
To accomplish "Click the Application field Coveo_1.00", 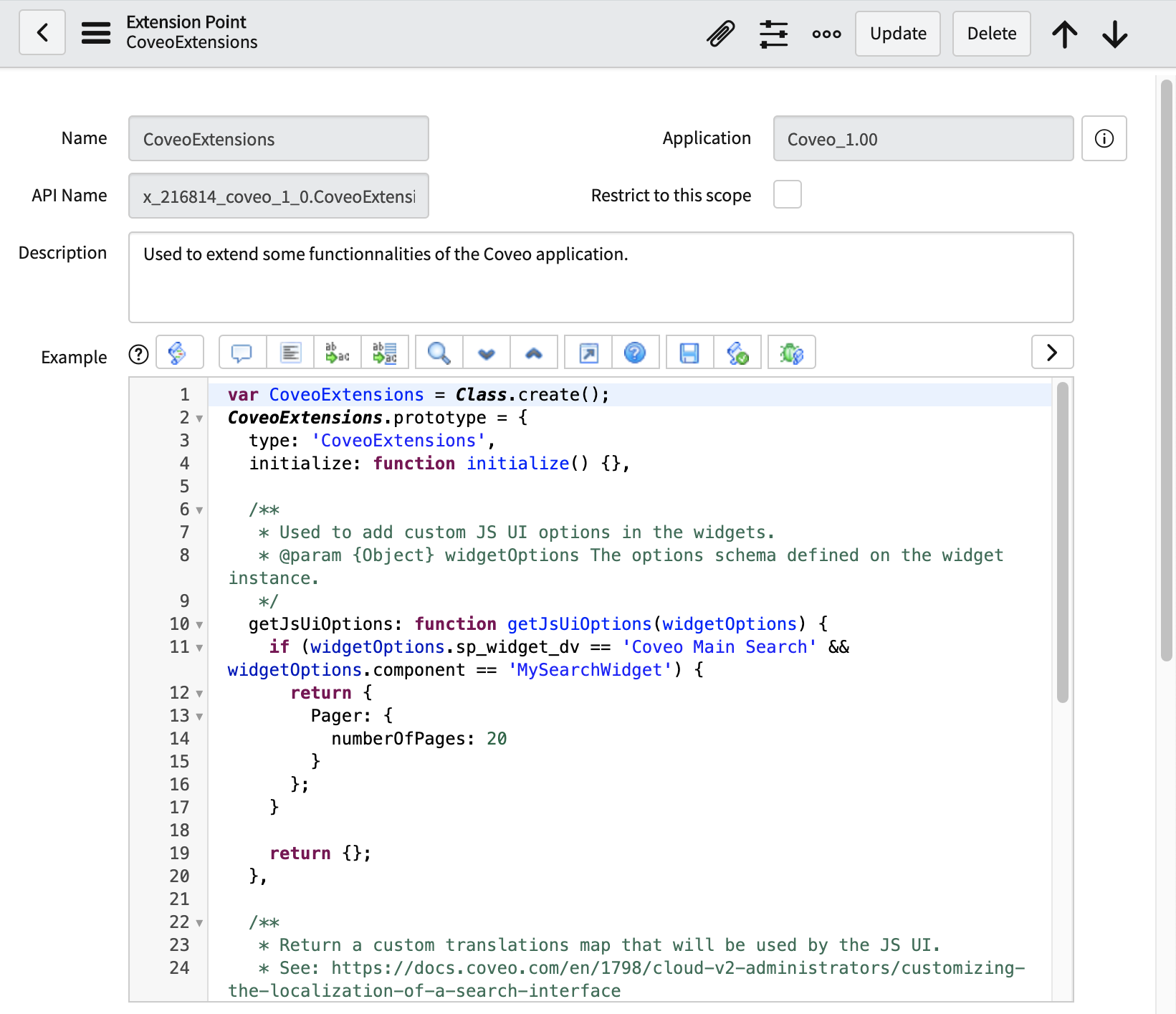I will coord(924,138).
